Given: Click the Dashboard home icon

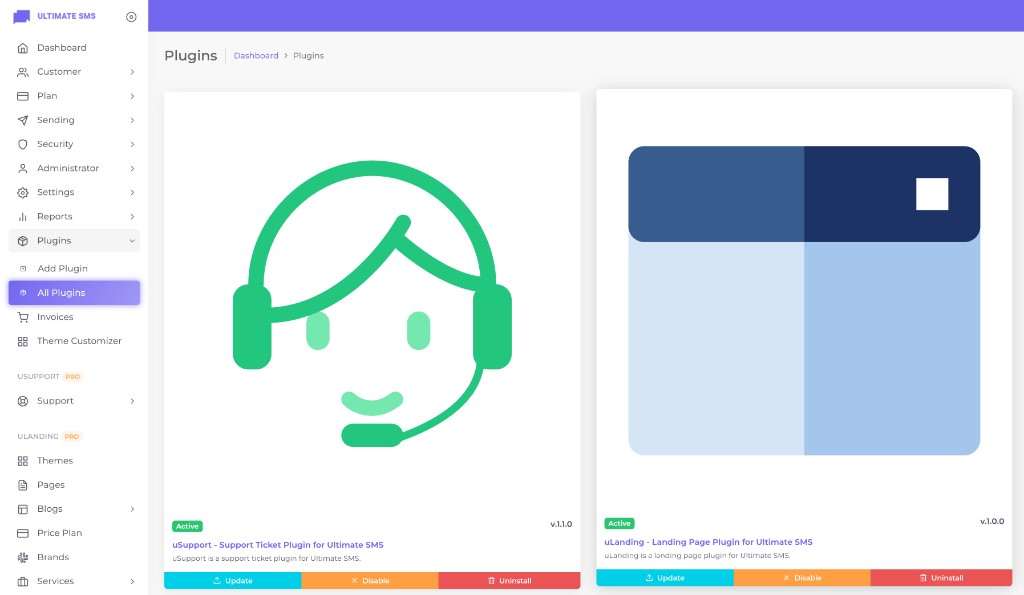Looking at the screenshot, I should coord(23,48).
